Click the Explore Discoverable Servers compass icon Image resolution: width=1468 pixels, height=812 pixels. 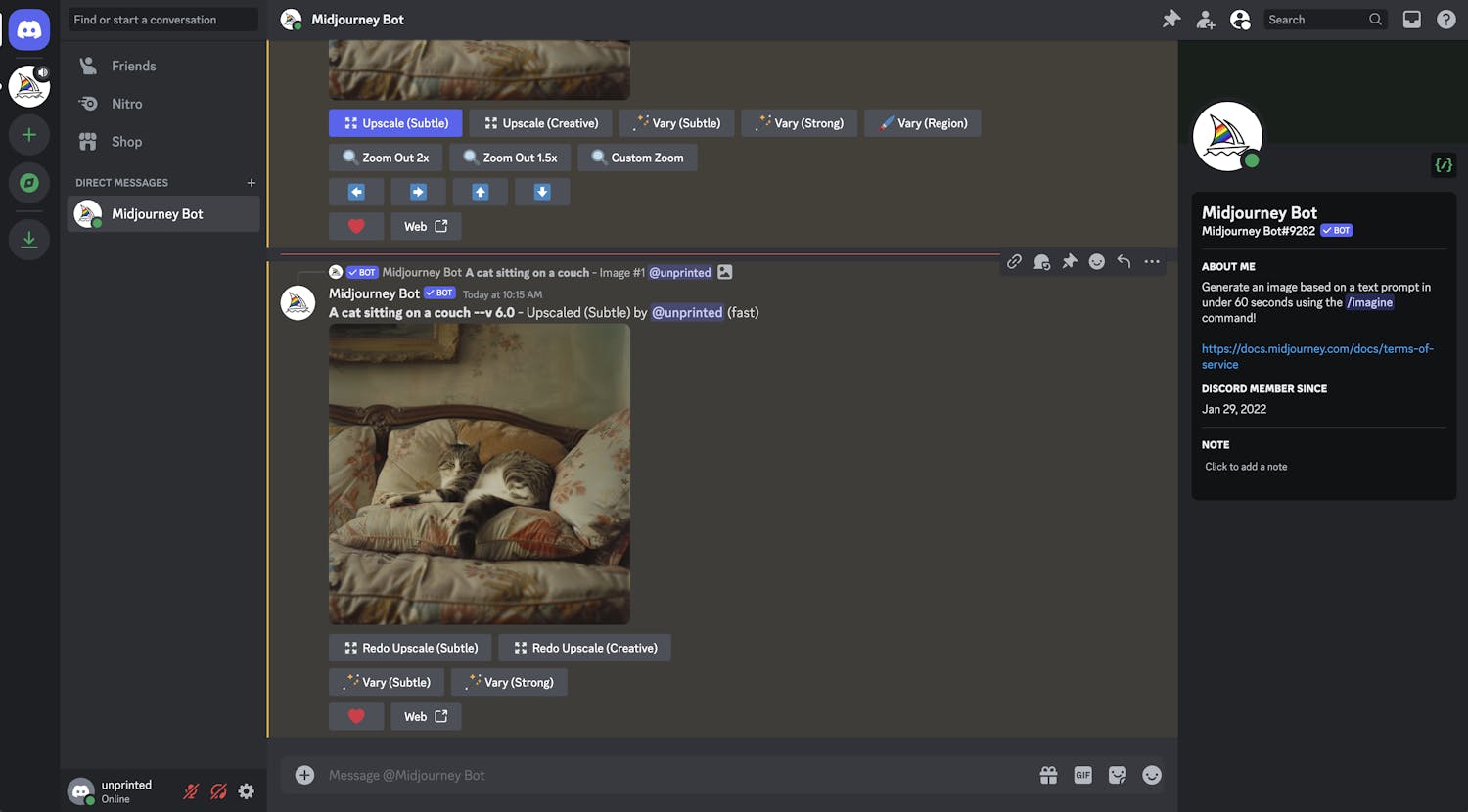(29, 183)
